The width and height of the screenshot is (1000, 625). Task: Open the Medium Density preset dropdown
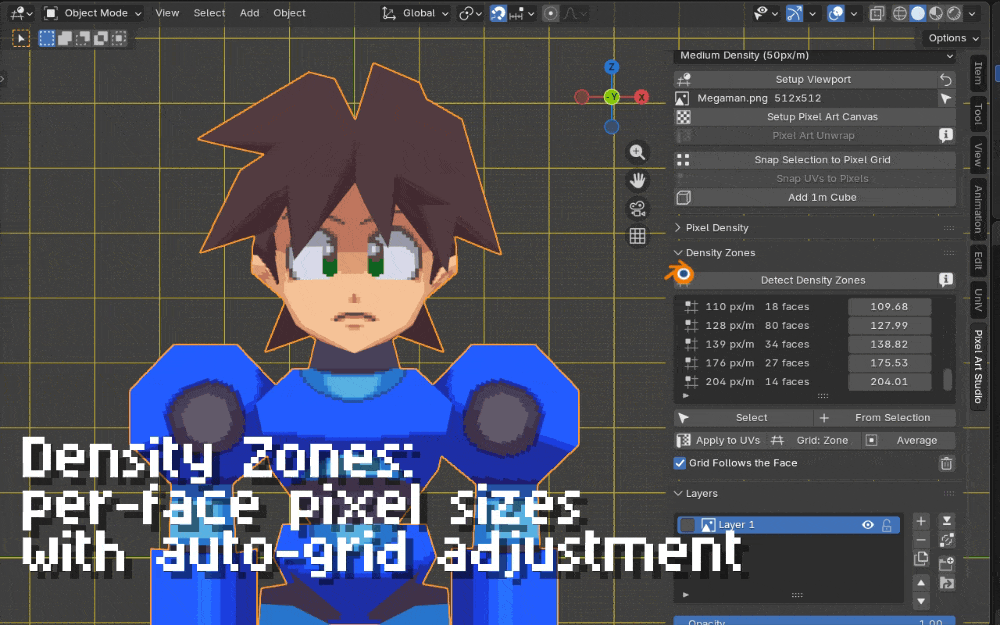[x=816, y=55]
